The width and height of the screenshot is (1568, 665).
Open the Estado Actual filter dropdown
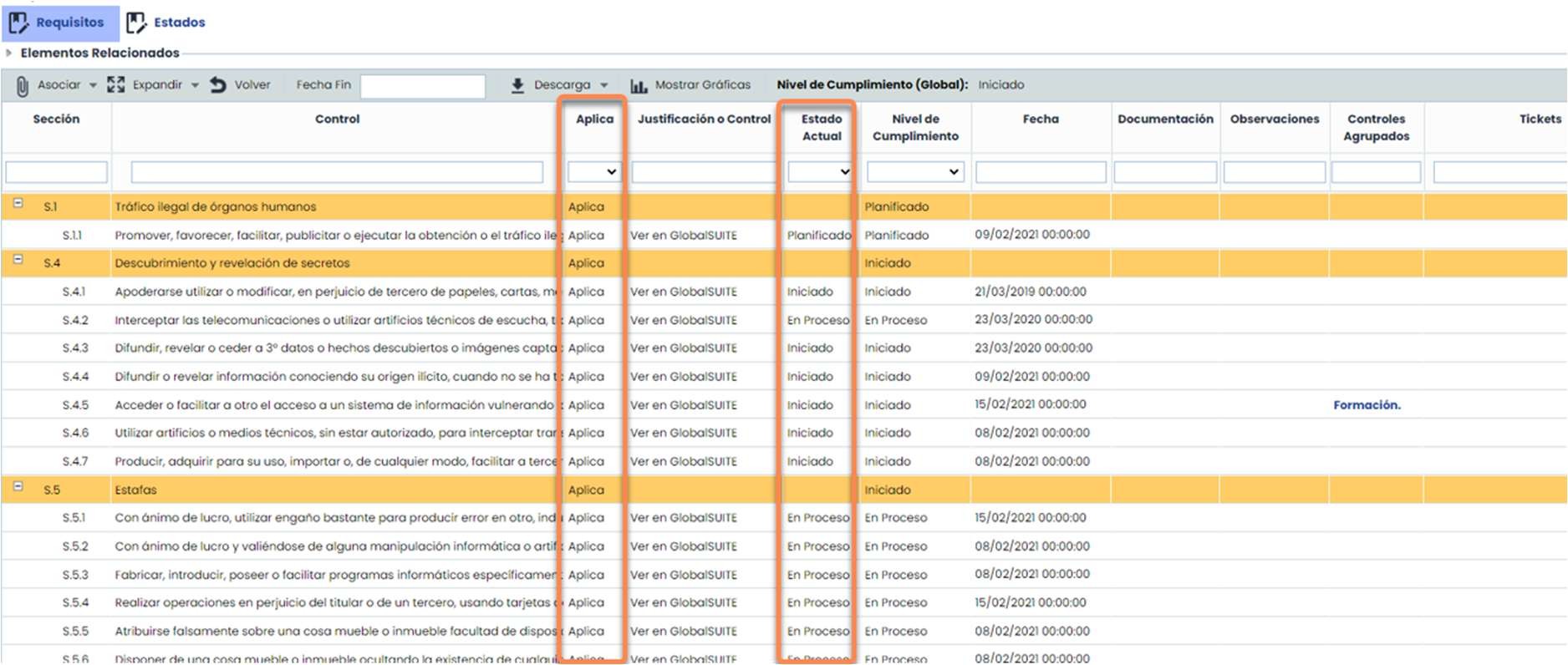[819, 172]
